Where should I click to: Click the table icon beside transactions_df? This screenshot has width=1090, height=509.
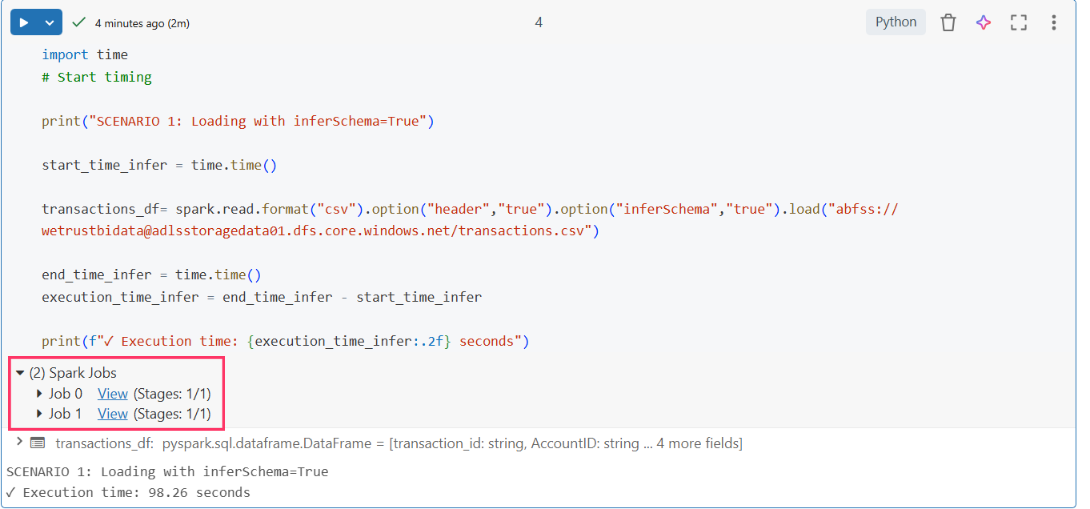click(x=38, y=443)
